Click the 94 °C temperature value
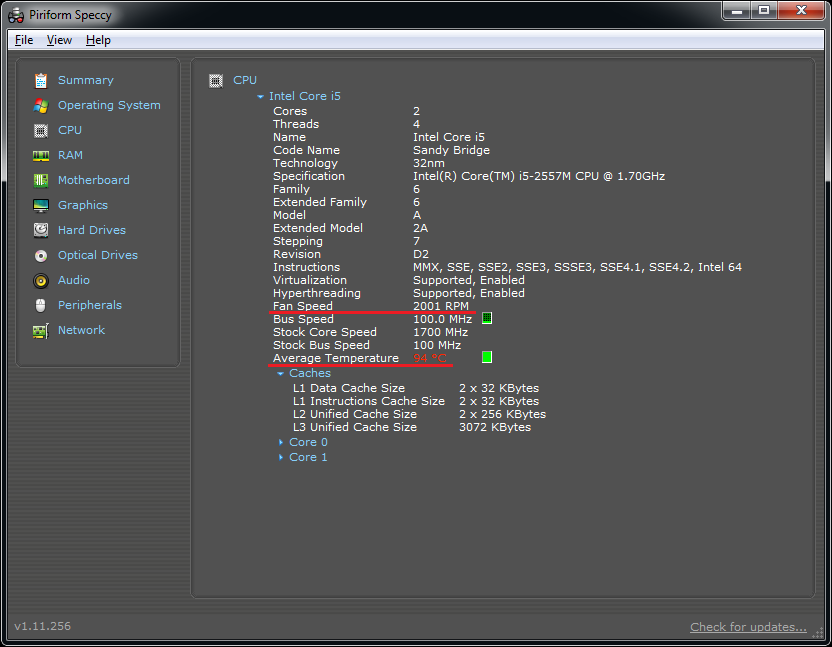The image size is (832, 647). click(430, 358)
